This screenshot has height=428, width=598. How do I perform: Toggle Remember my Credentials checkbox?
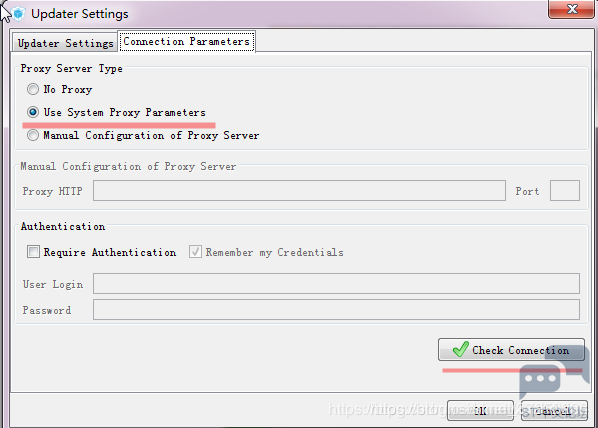tap(195, 252)
